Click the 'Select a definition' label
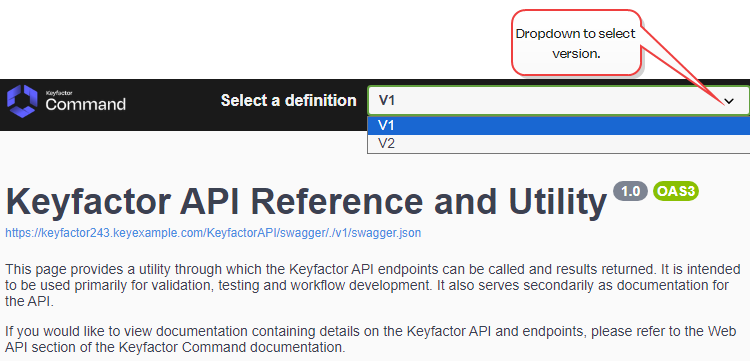This screenshot has height=361, width=750. [288, 100]
